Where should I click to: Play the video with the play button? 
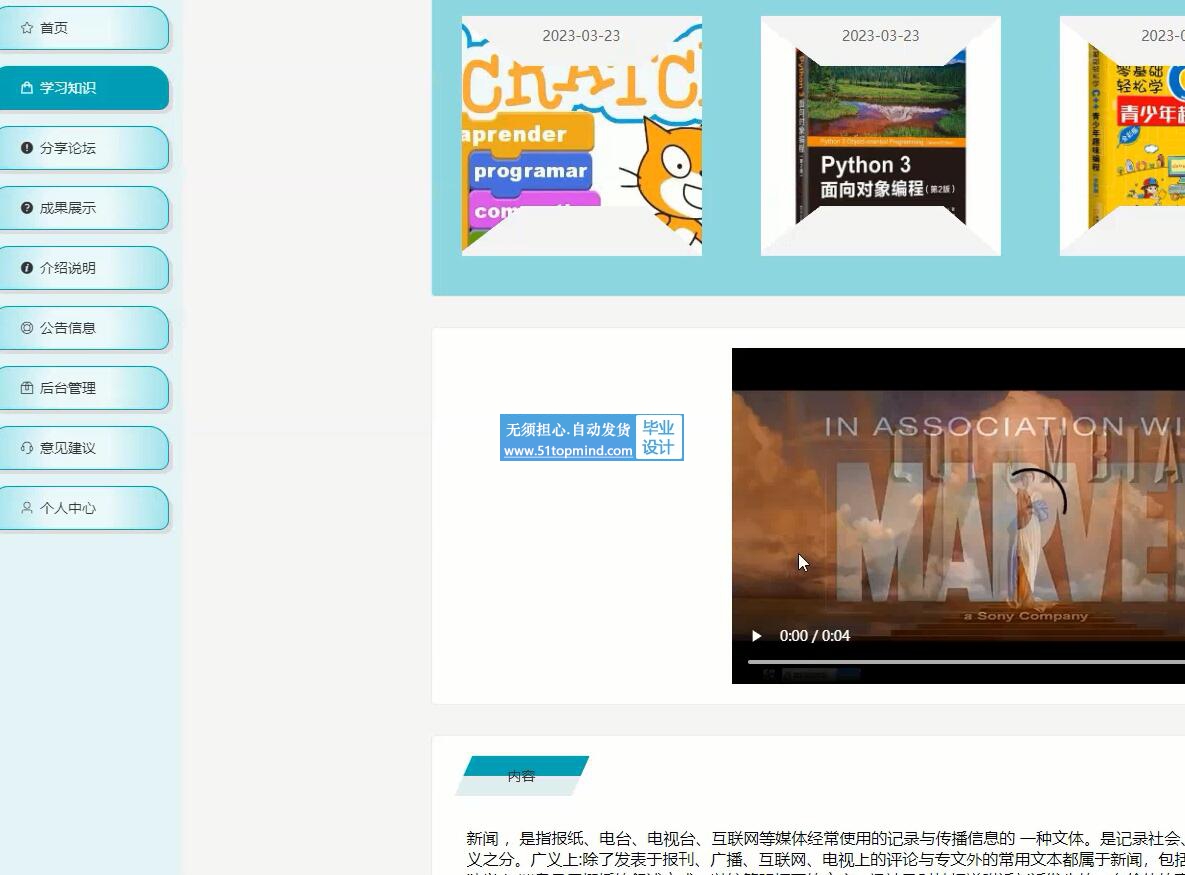coord(757,636)
